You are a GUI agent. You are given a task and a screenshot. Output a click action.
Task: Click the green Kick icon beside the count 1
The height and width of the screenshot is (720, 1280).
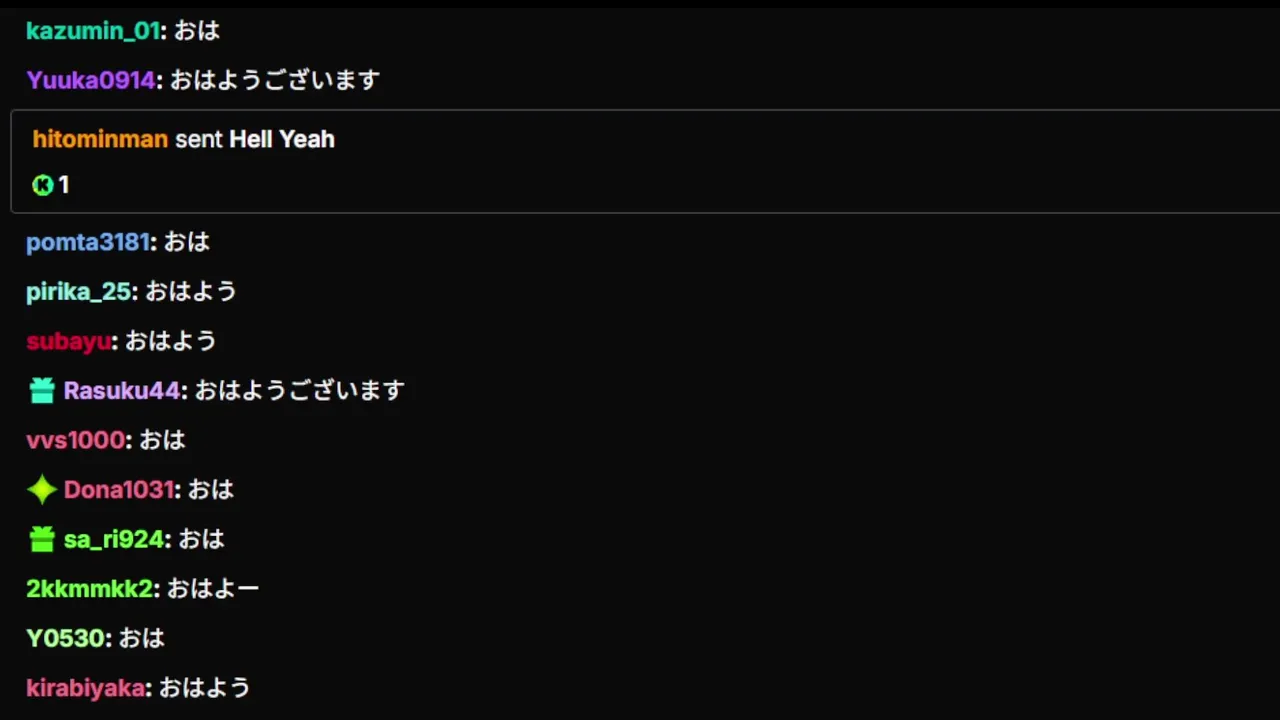pos(42,185)
